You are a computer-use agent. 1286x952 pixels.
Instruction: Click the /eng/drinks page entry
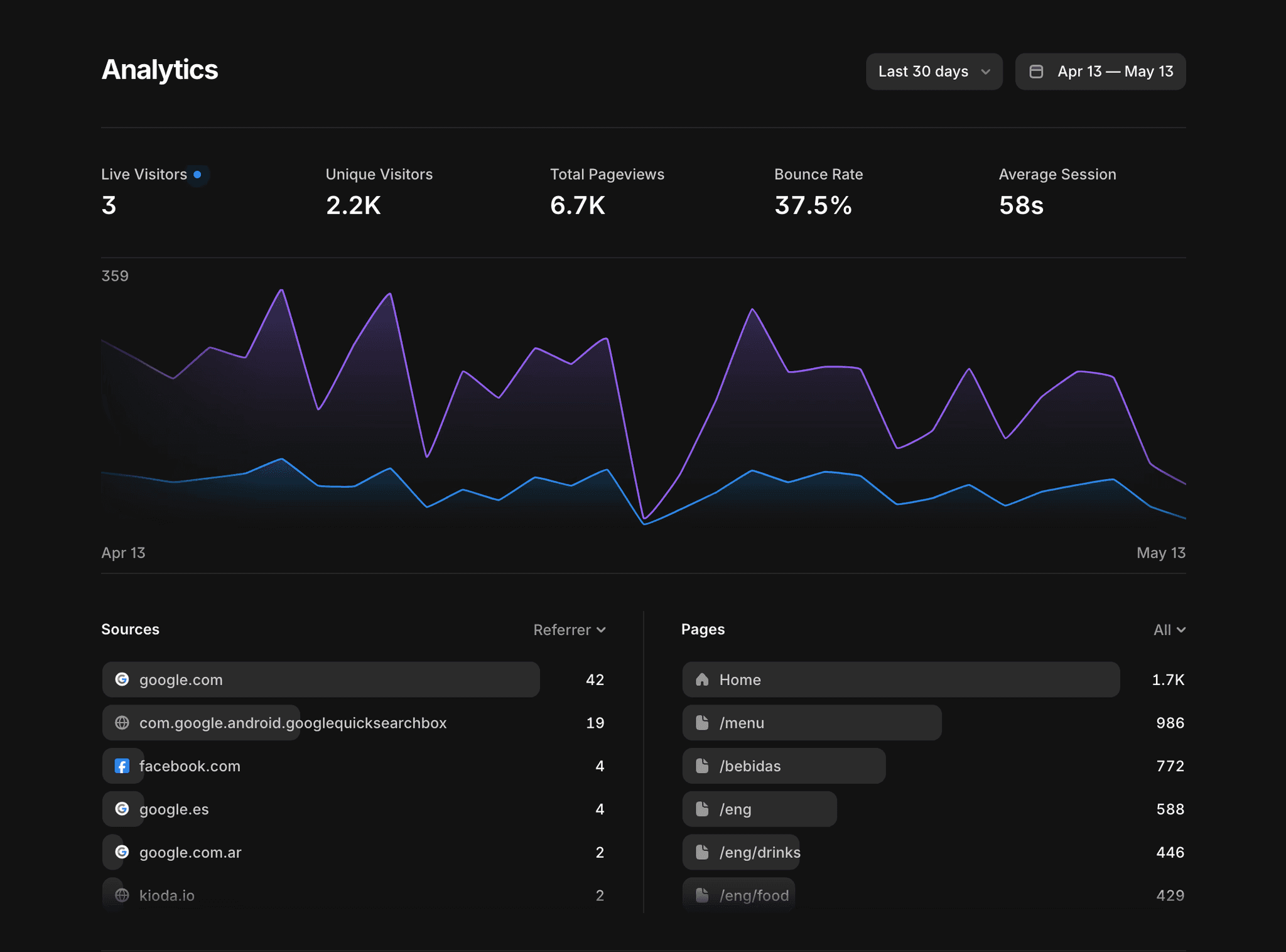(x=934, y=852)
